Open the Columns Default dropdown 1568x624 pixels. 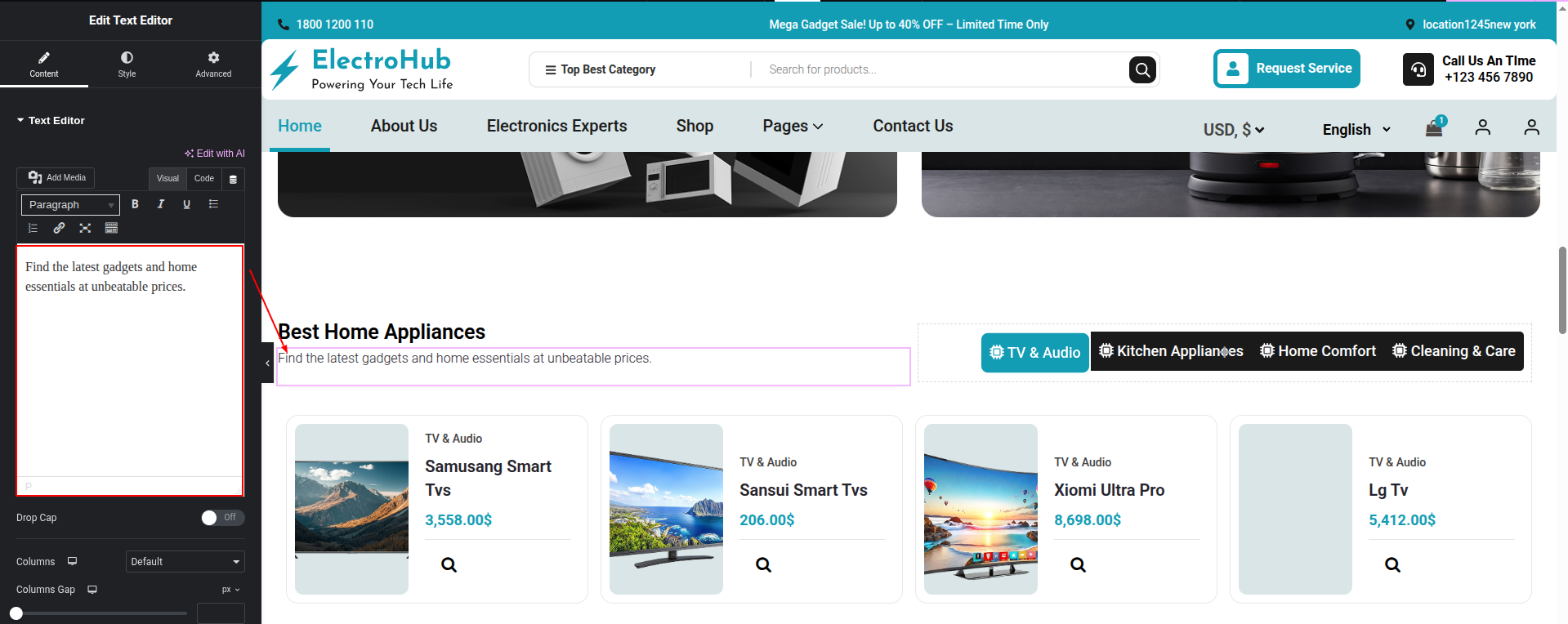[x=185, y=562]
